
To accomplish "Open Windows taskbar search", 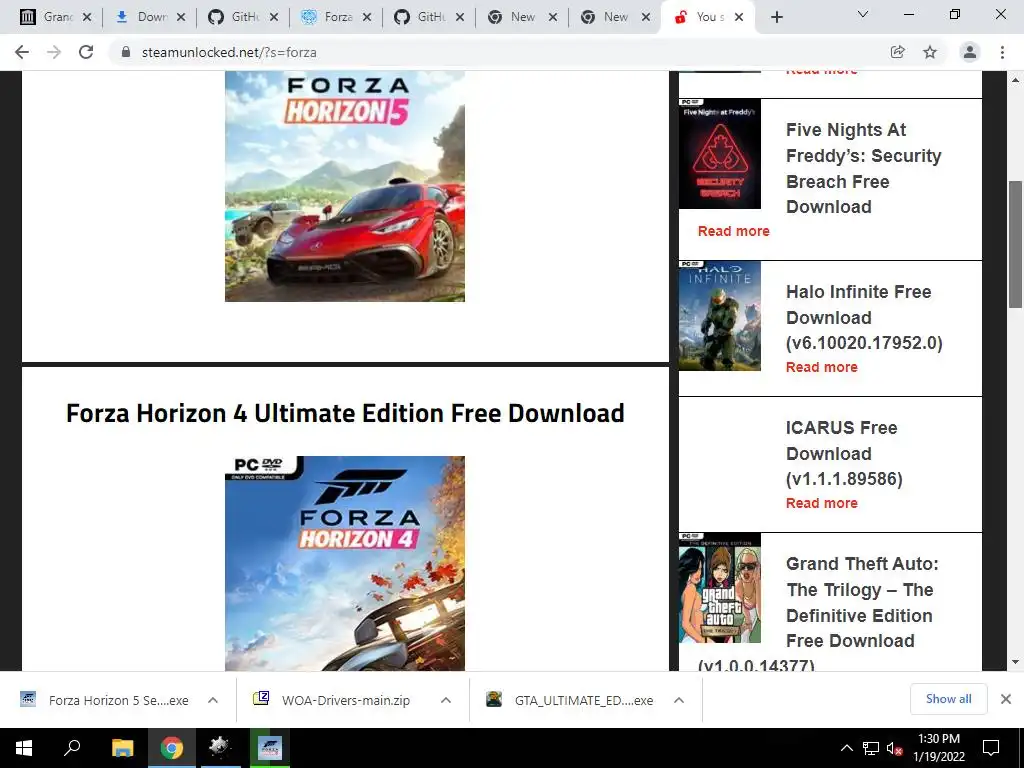I will (72, 748).
